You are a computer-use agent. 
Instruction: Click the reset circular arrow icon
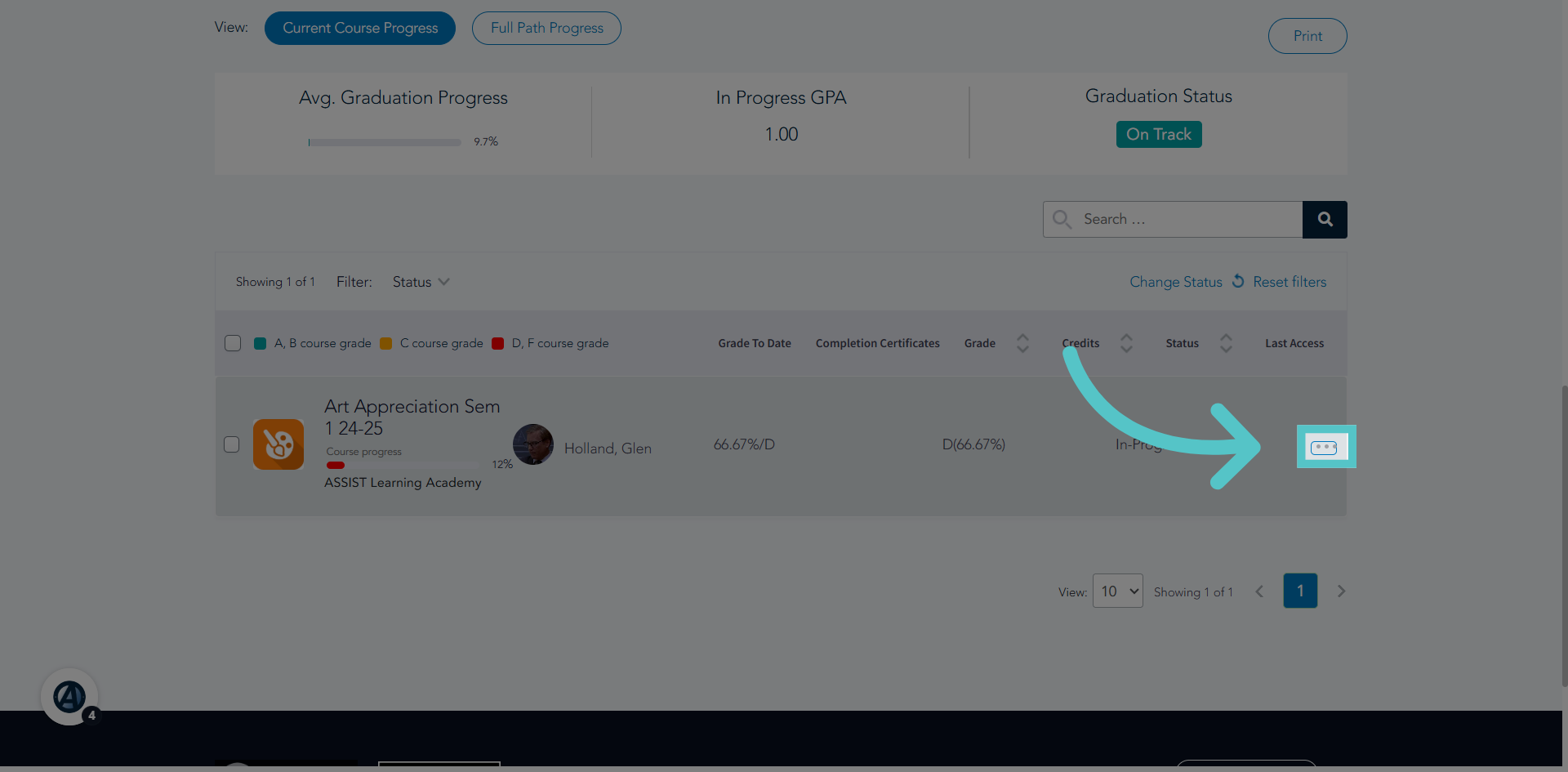pos(1238,281)
